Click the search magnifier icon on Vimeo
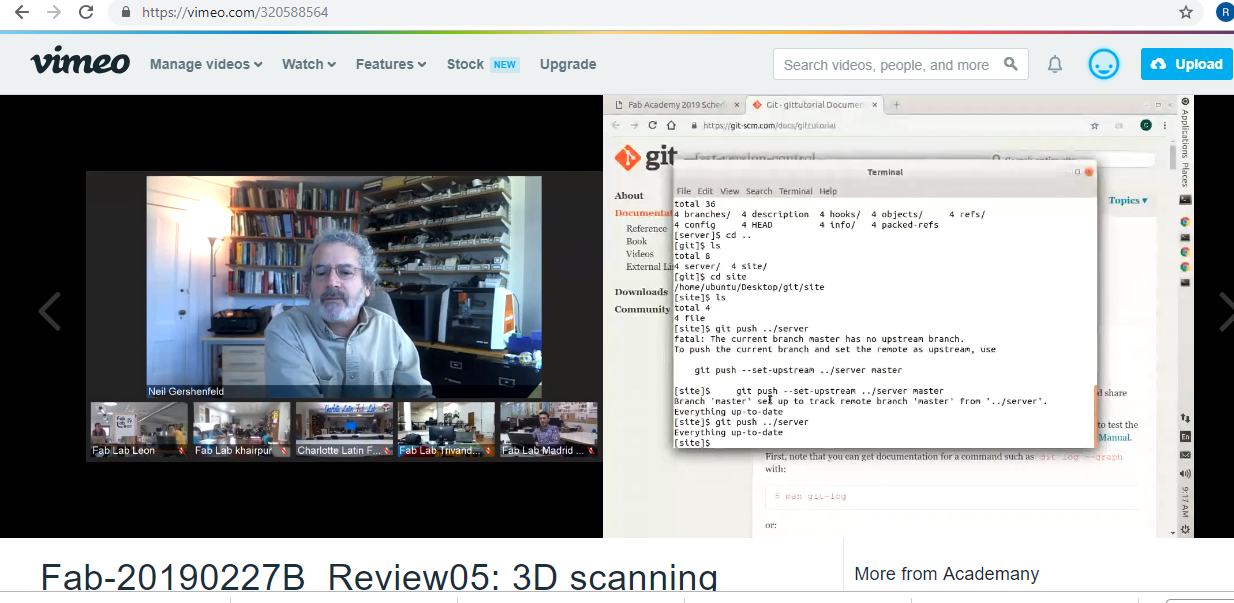Viewport: 1234px width, 603px height. tap(1011, 64)
